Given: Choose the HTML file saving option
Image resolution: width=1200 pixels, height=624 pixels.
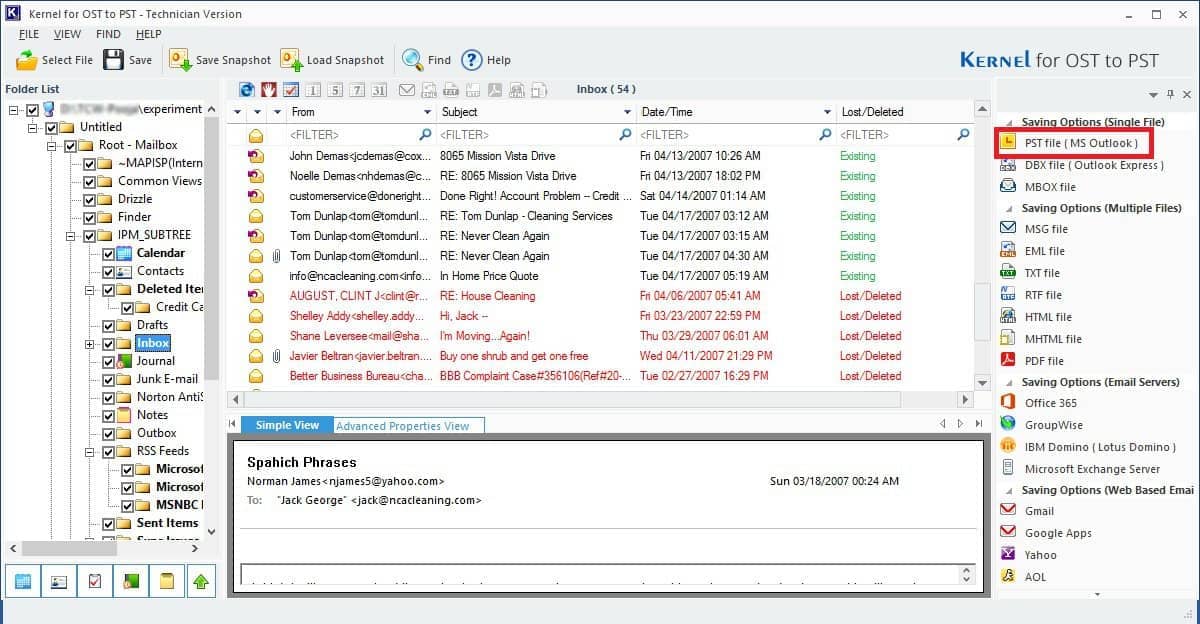Looking at the screenshot, I should click(x=1047, y=317).
